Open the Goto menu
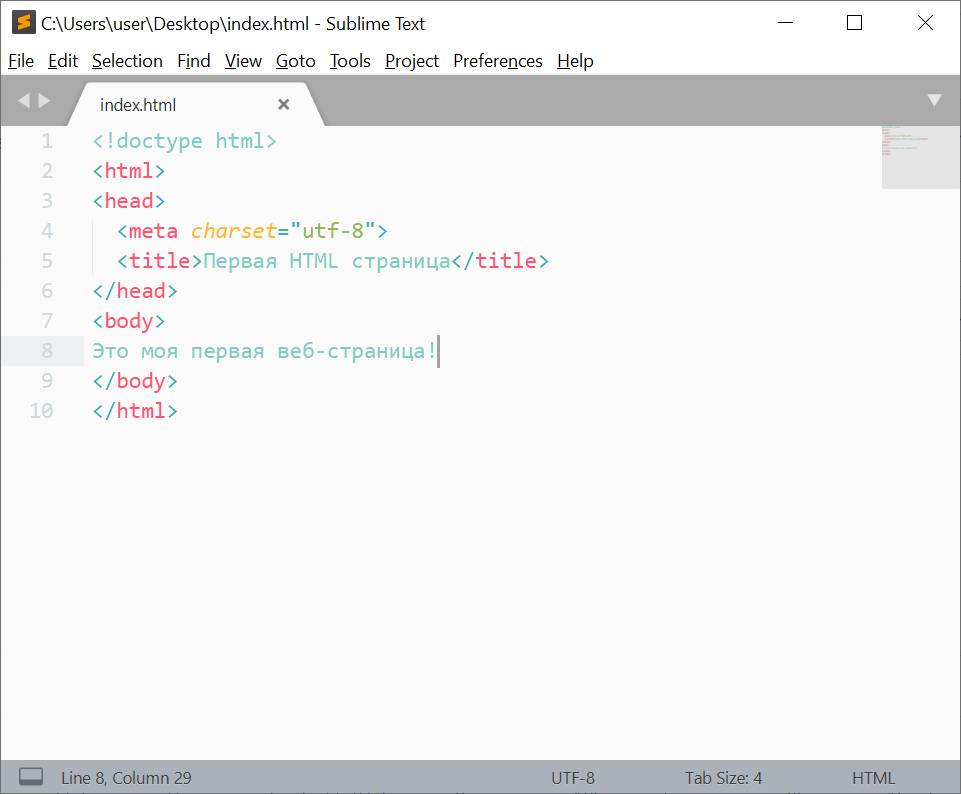The width and height of the screenshot is (961, 794). pos(296,61)
